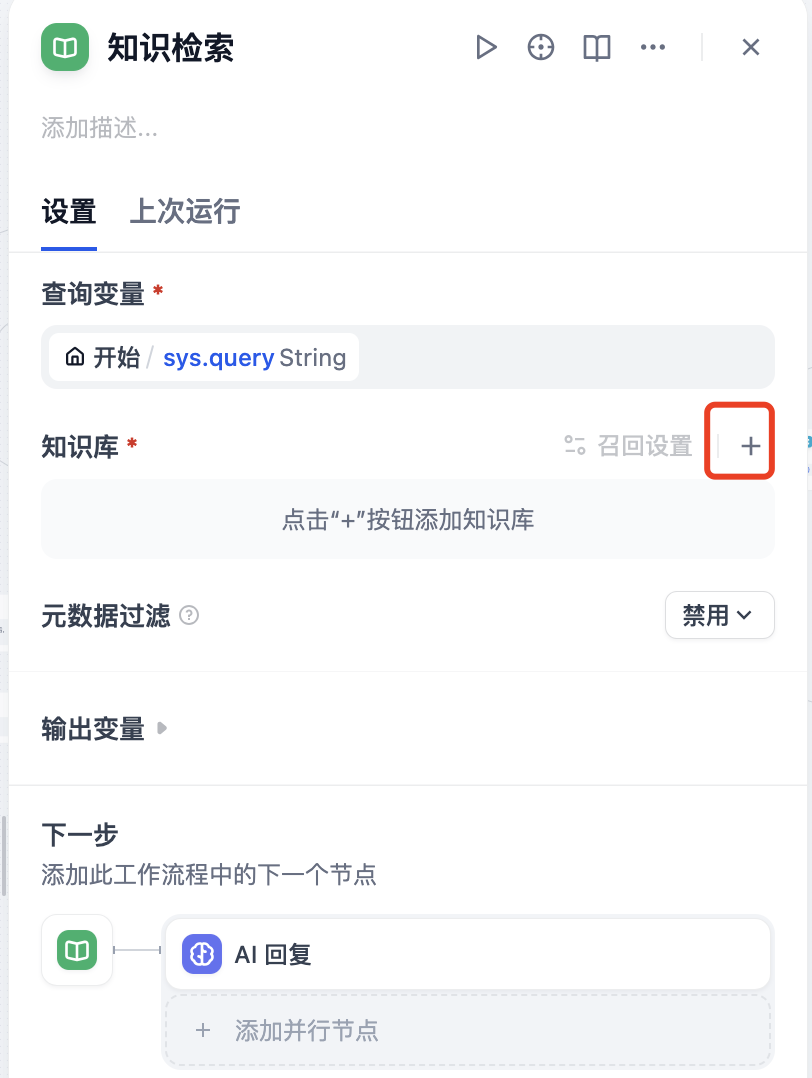Image resolution: width=812 pixels, height=1078 pixels.
Task: Open 召回设置 retrieval settings
Action: point(629,446)
